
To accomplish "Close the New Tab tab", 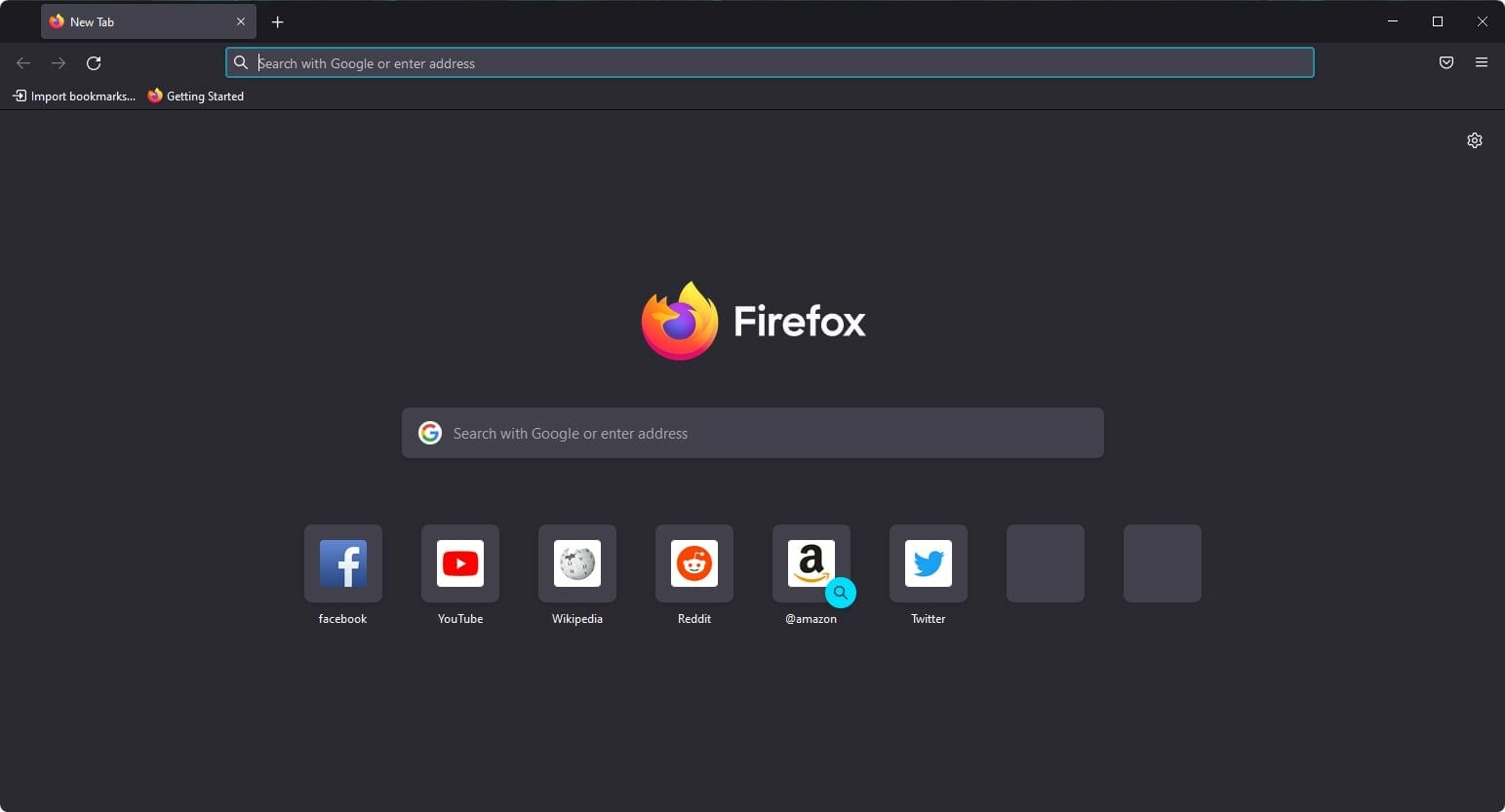I will pyautogui.click(x=241, y=21).
